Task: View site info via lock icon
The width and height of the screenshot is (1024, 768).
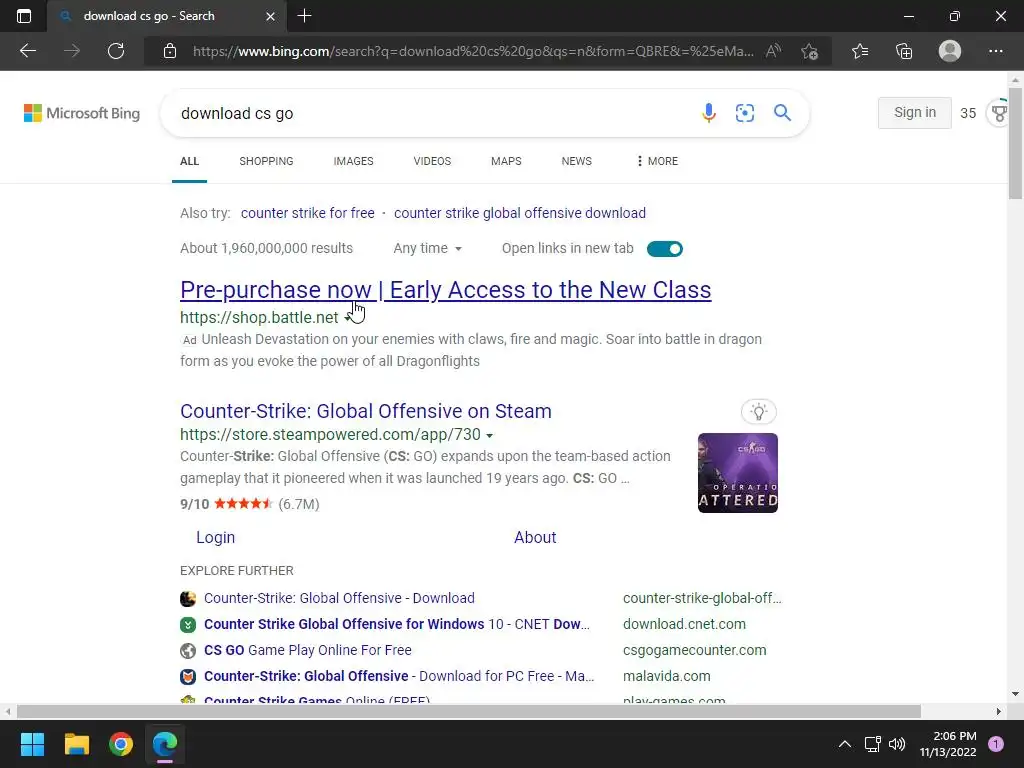Action: pyautogui.click(x=170, y=51)
